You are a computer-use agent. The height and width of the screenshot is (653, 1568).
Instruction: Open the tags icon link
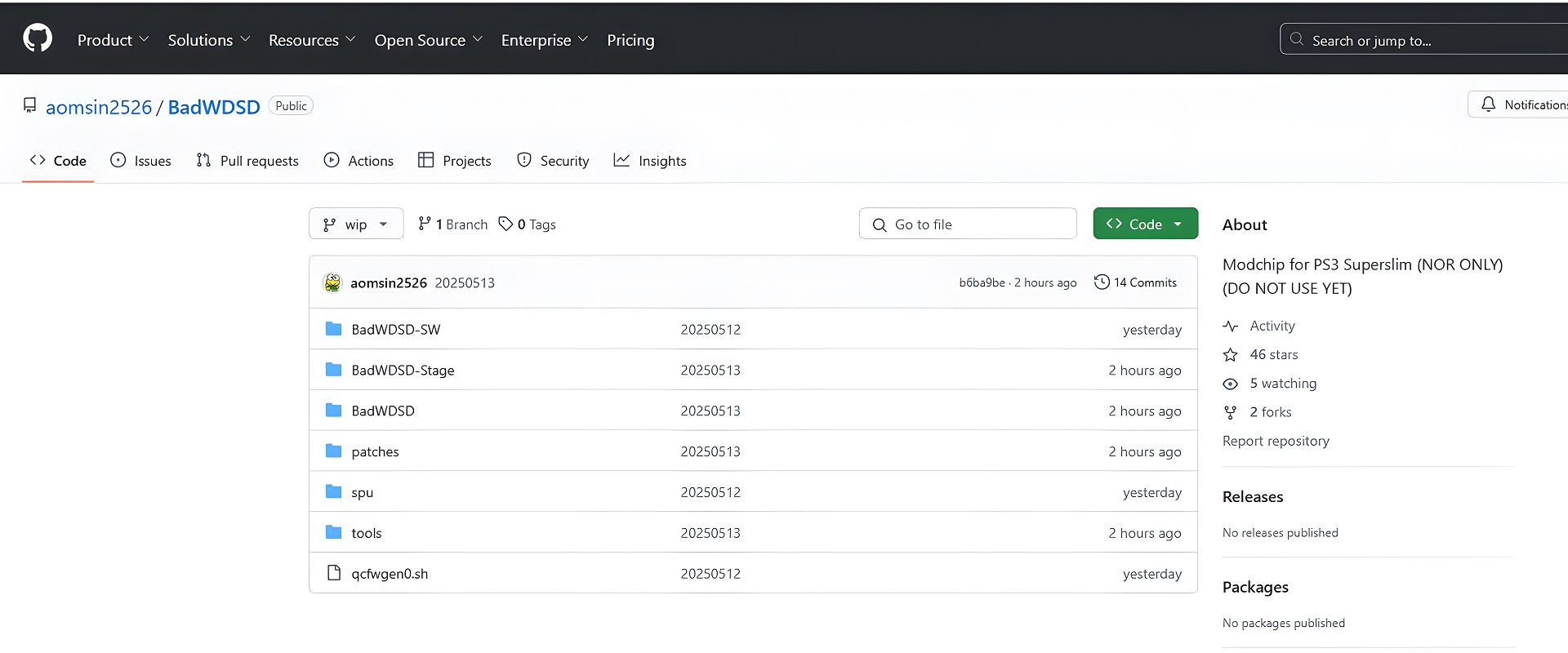(x=506, y=224)
